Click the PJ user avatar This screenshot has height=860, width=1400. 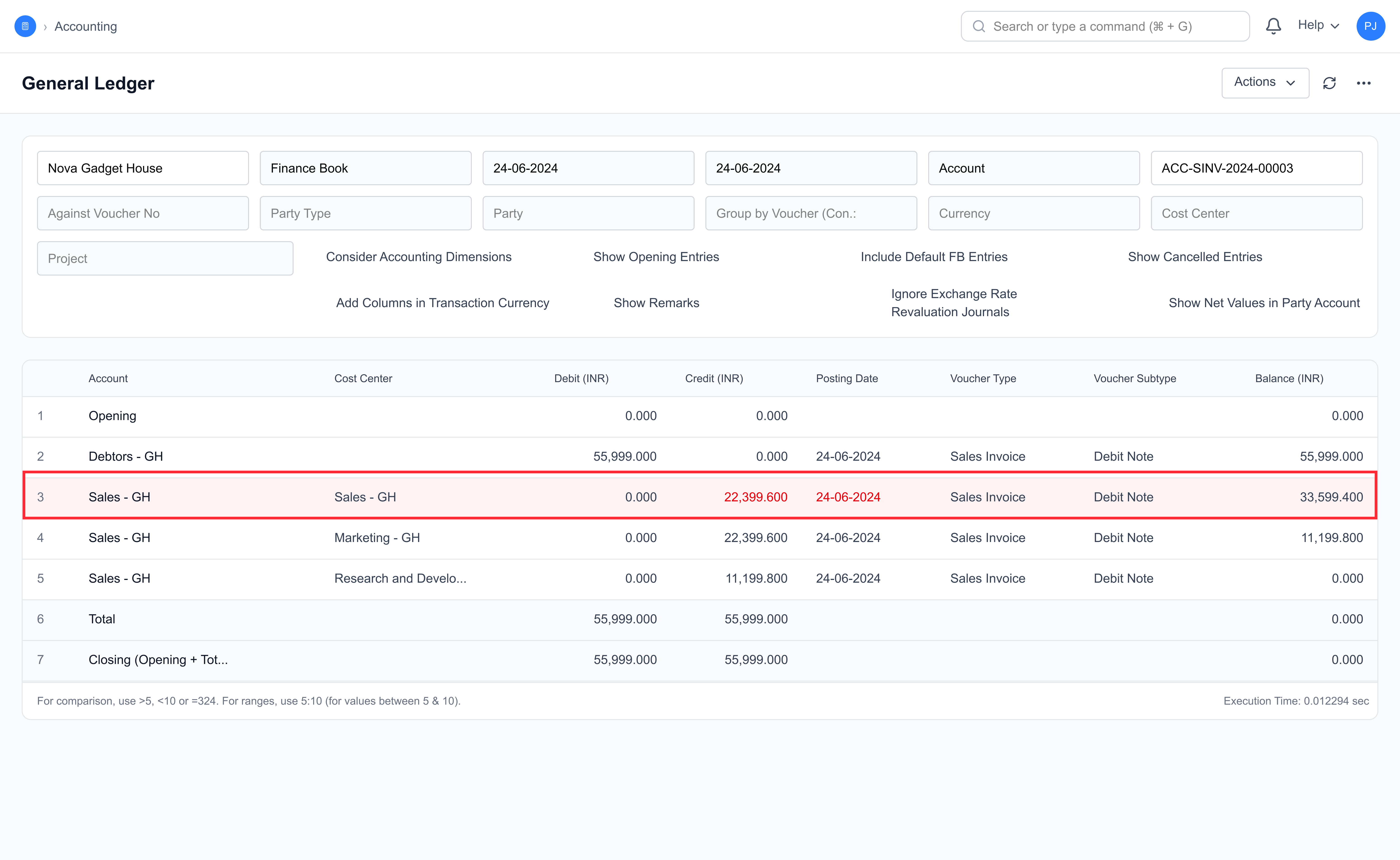(x=1370, y=26)
